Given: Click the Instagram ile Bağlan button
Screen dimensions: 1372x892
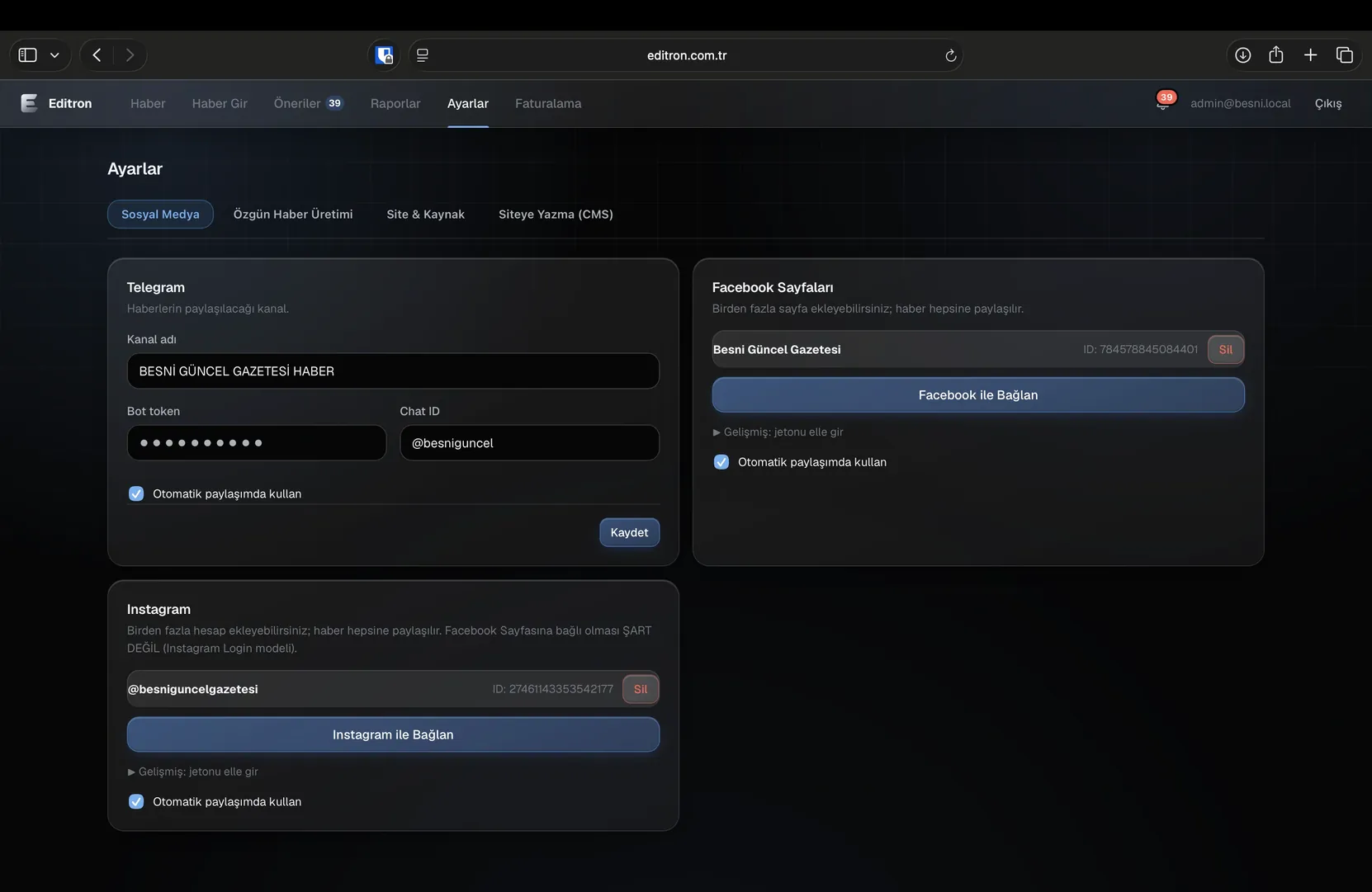Looking at the screenshot, I should coord(393,734).
